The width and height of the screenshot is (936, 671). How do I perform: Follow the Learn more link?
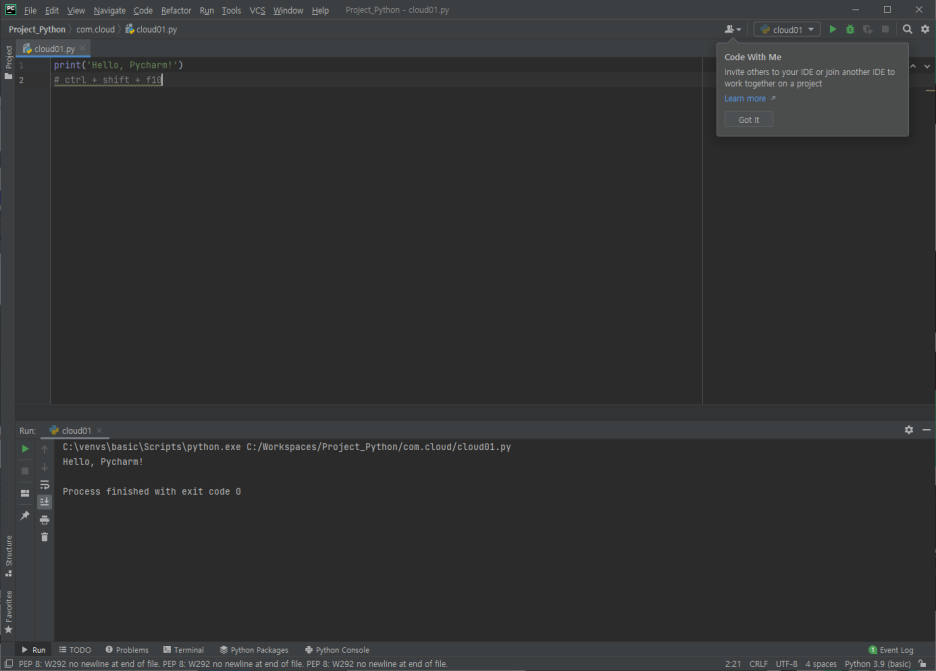coord(745,99)
